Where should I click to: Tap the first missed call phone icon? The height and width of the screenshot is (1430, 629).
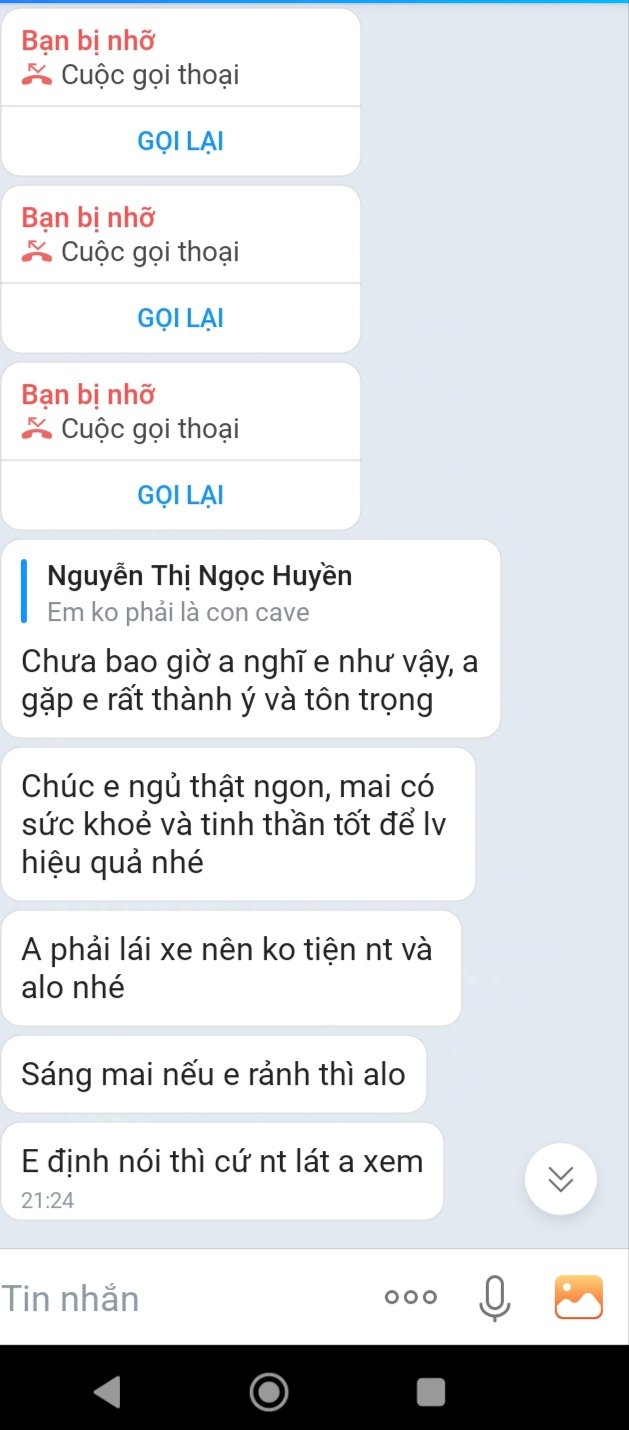[x=37, y=75]
